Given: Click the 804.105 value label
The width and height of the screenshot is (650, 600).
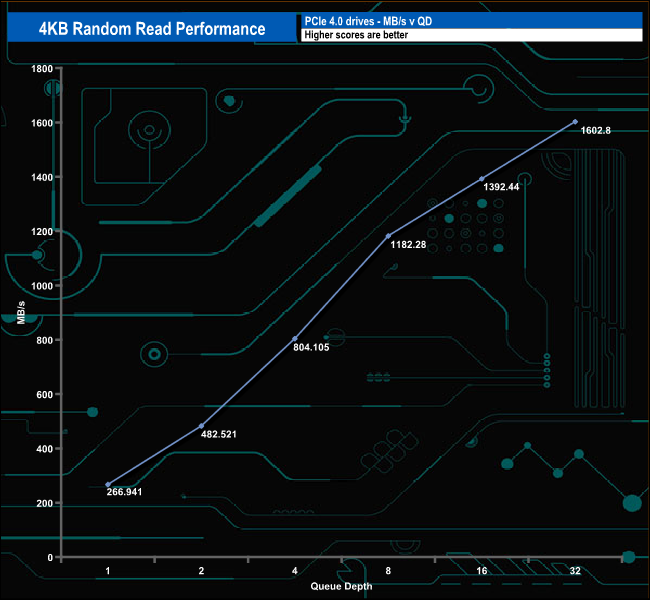Looking at the screenshot, I should tap(311, 347).
